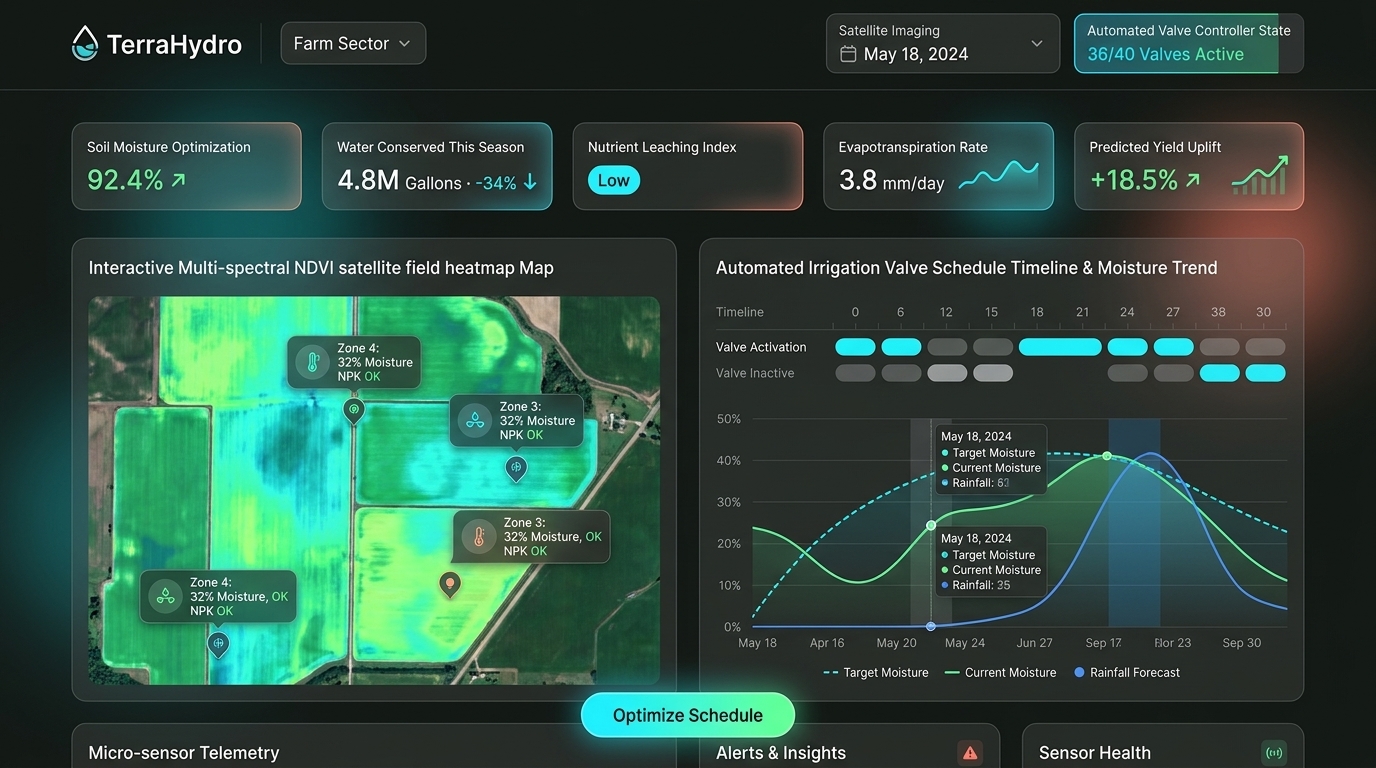Click the 4.8M Gallons value

[x=399, y=181]
